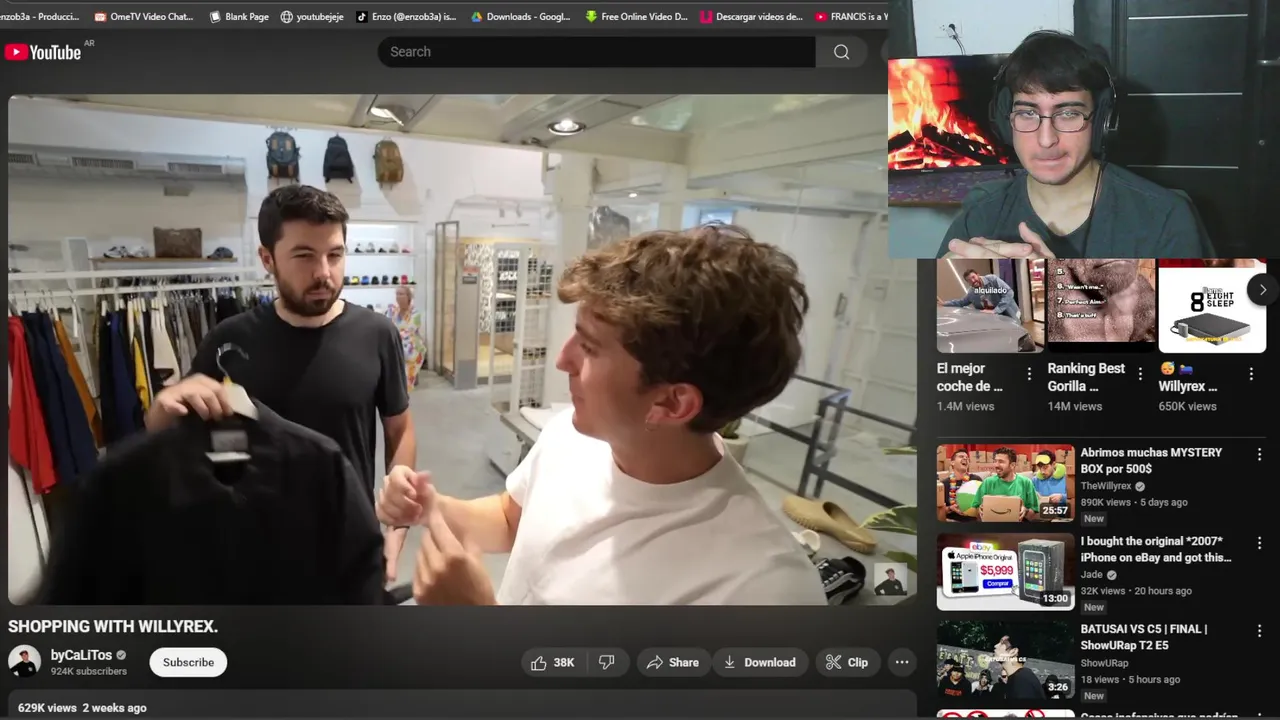Screen dimensions: 1280x720
Task: Open options for the Willyrex short
Action: pos(1251,374)
